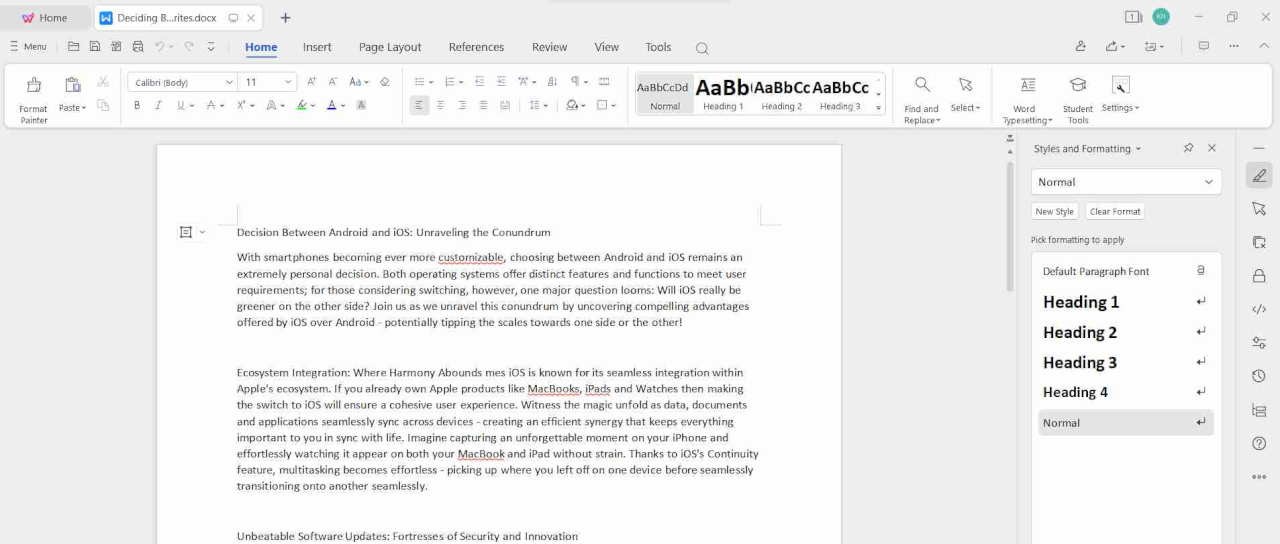Toggle Underline formatting
Image resolution: width=1280 pixels, height=544 pixels.
pyautogui.click(x=181, y=105)
